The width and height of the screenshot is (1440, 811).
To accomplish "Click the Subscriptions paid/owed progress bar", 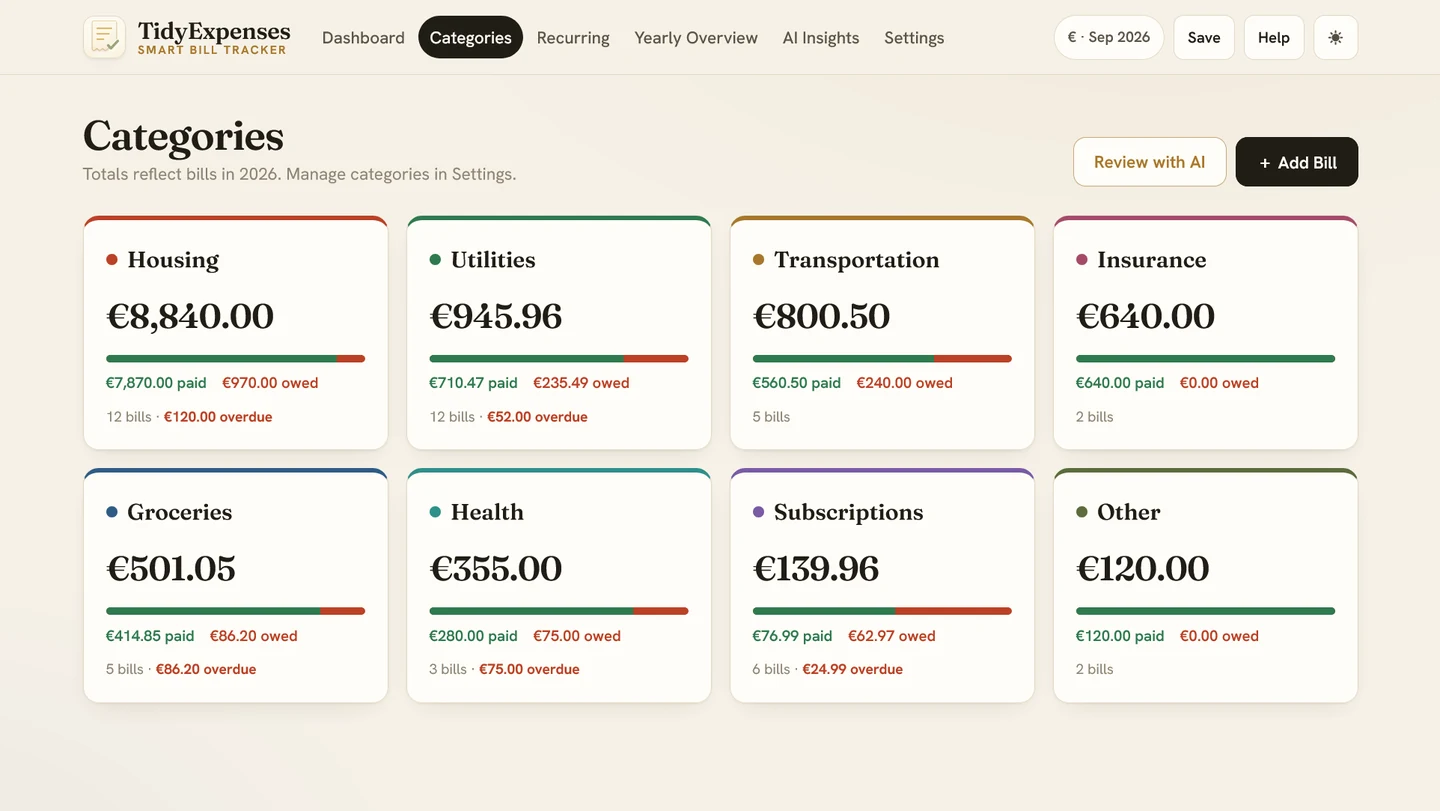I will tap(882, 611).
